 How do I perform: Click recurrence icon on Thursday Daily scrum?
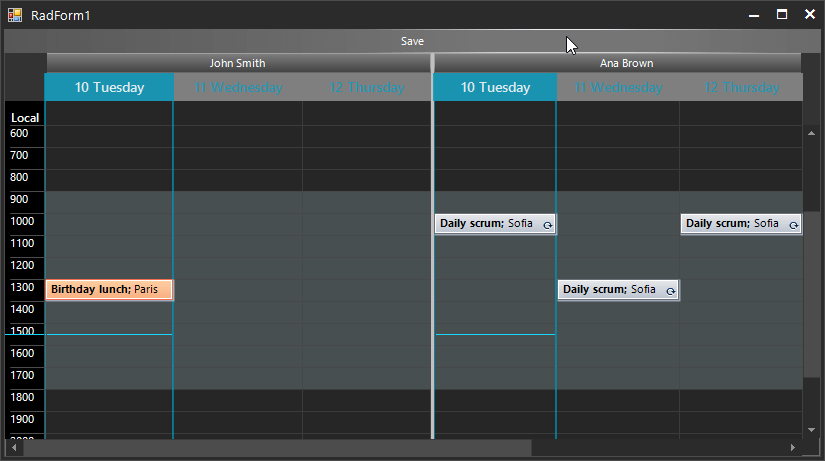(793, 225)
